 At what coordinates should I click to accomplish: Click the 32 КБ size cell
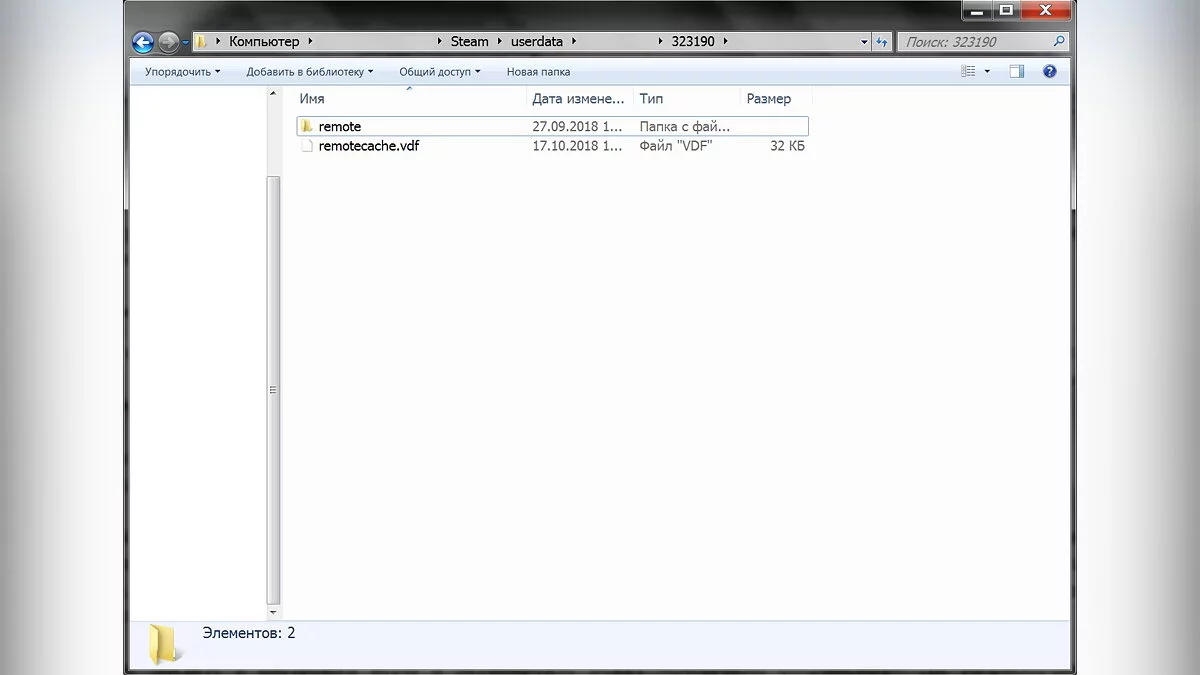coord(788,146)
